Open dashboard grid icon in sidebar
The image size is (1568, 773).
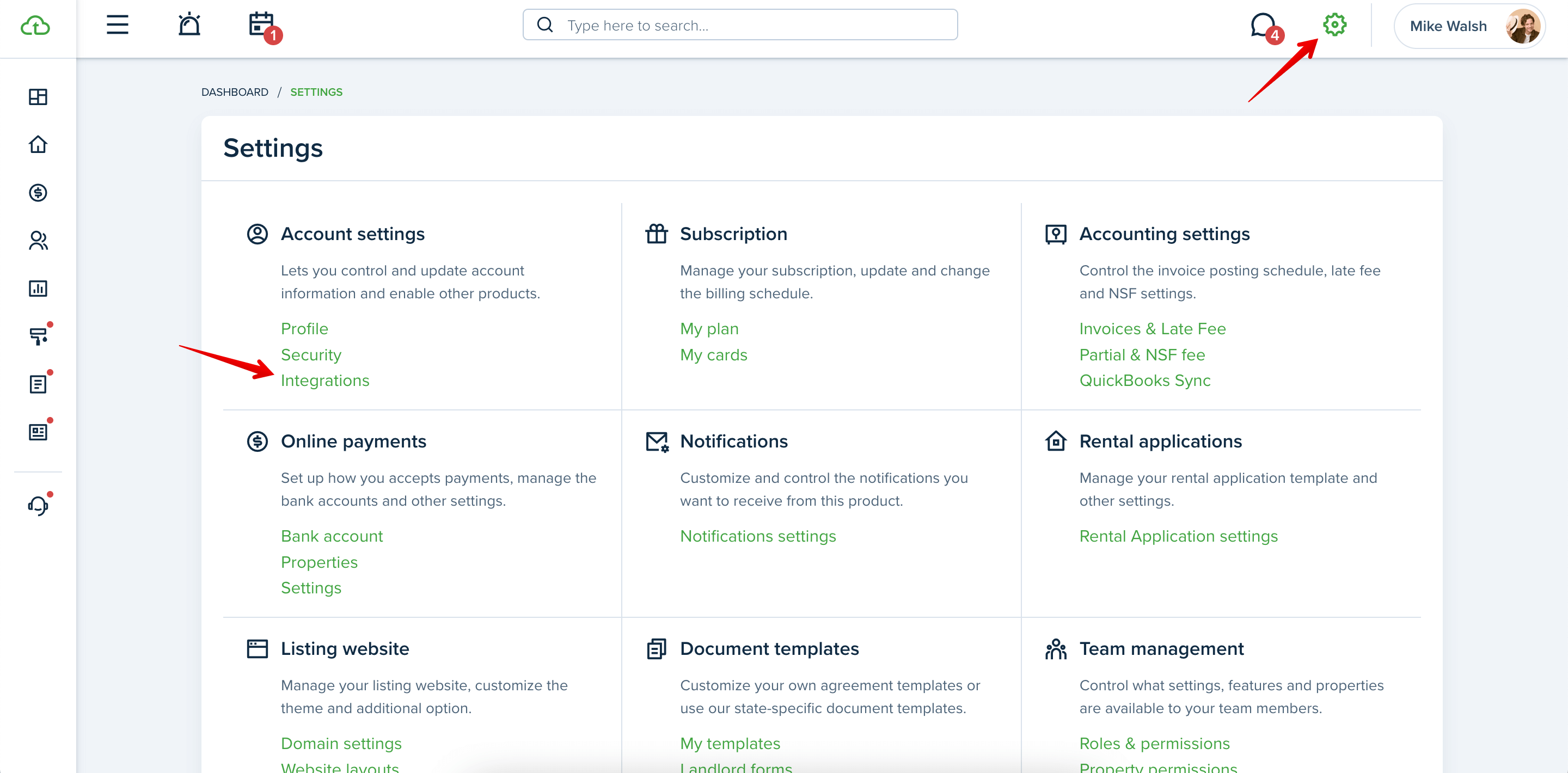[38, 97]
